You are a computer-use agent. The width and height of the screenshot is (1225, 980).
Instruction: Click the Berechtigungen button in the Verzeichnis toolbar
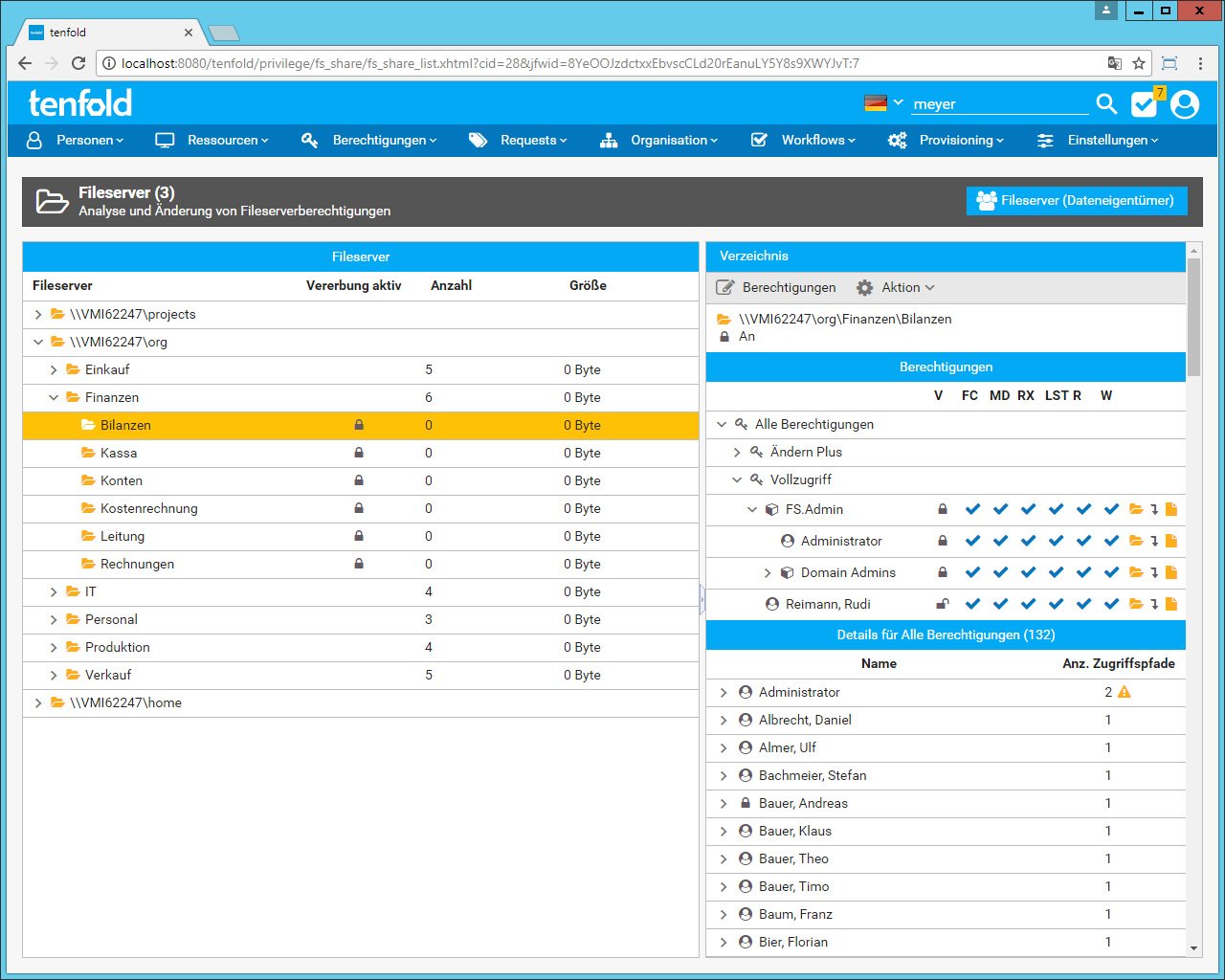(x=776, y=287)
